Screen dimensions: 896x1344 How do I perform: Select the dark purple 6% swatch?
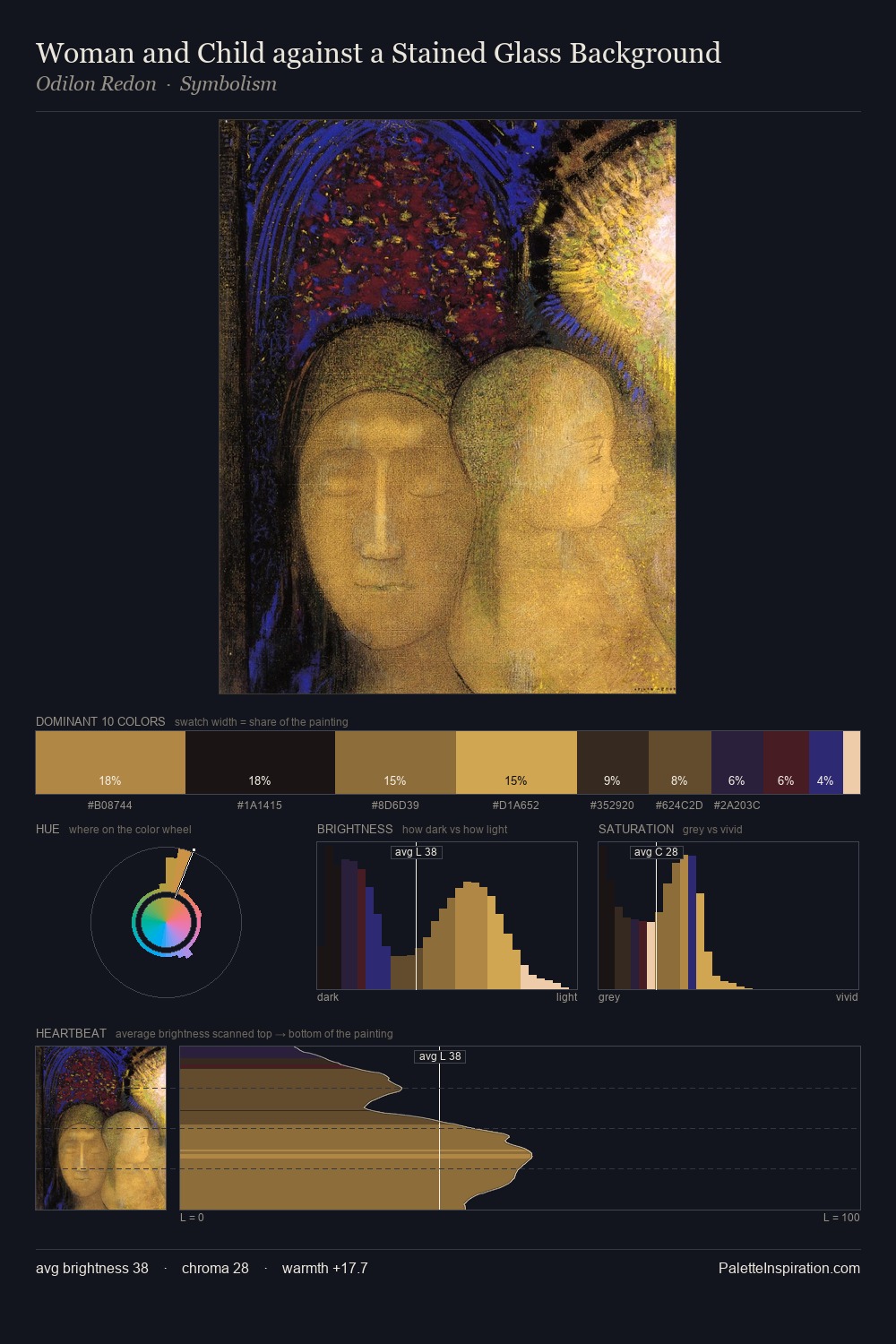click(x=737, y=762)
